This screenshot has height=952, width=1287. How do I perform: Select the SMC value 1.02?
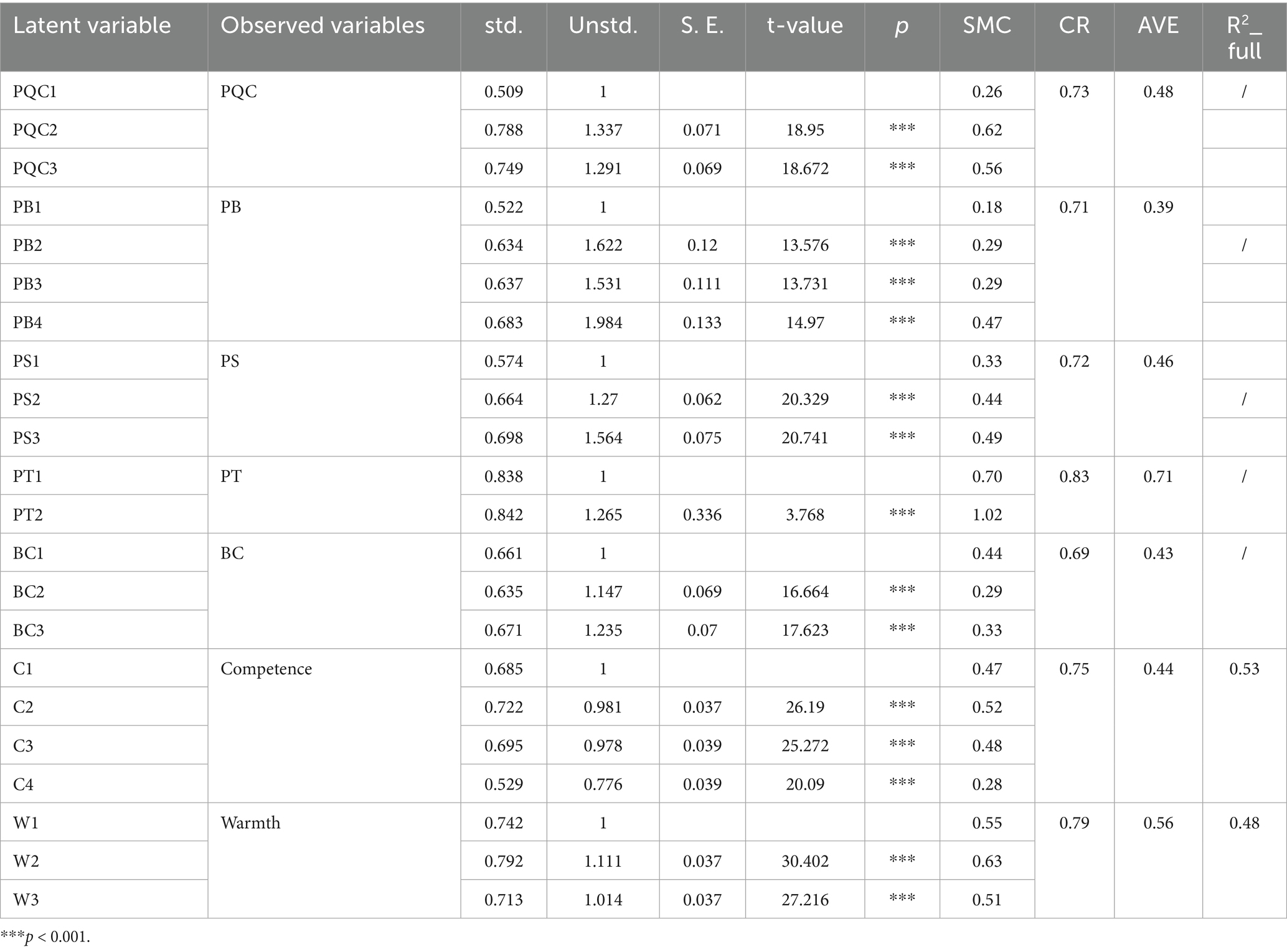[987, 515]
